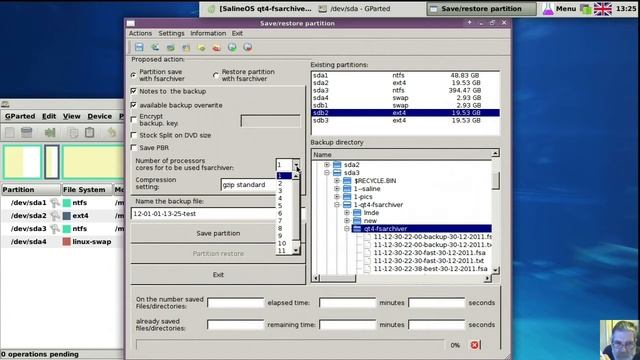The image size is (640, 360).
Task: Expand the sda2 tree node
Action: pyautogui.click(x=327, y=165)
